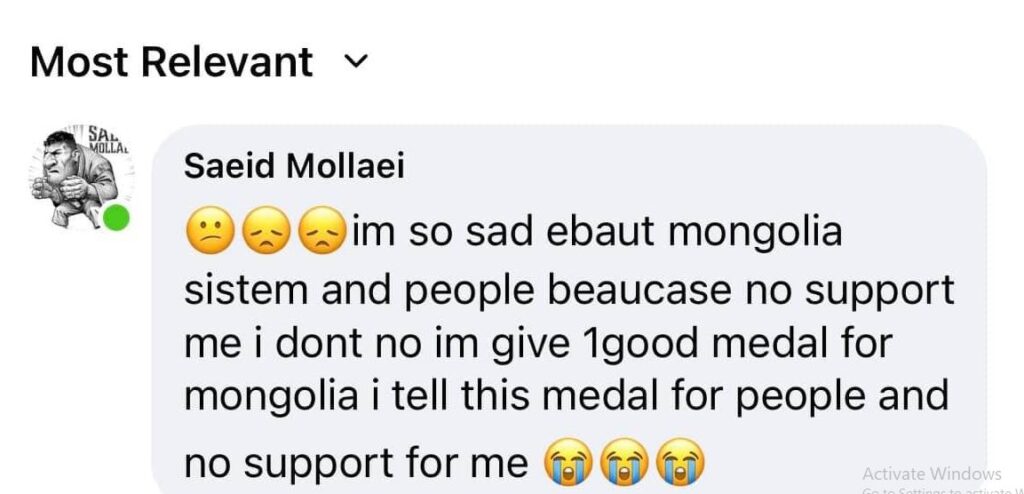Click the 'im so sad ebaut mongolia' line
The image size is (1024, 494).
[596, 234]
